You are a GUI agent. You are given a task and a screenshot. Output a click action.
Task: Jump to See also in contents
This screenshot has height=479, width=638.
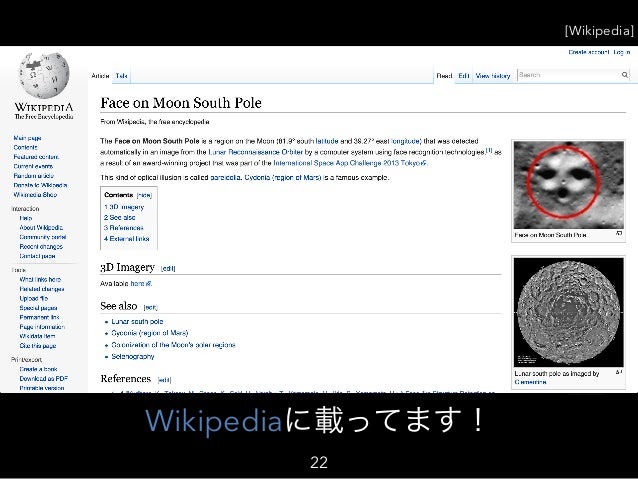pyautogui.click(x=120, y=218)
